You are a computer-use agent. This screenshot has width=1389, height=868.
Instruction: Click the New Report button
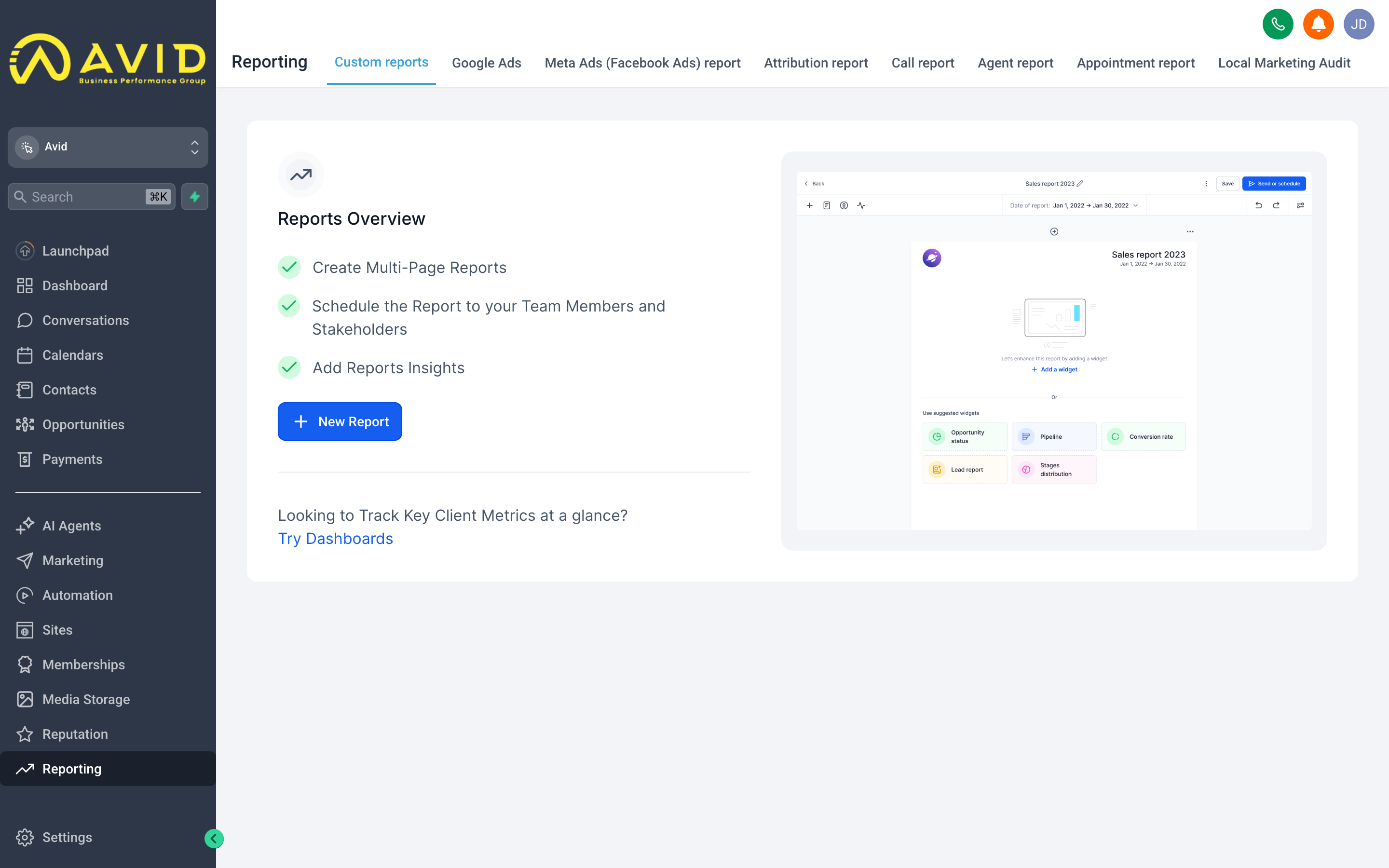coord(340,421)
